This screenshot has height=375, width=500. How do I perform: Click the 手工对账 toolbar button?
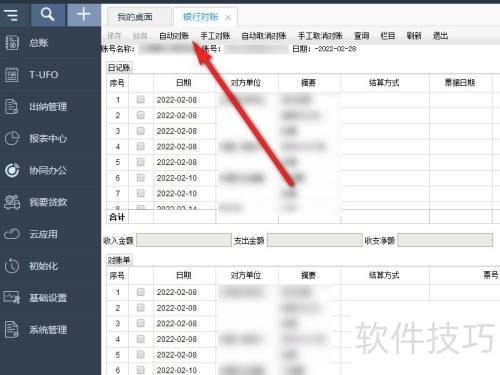(x=215, y=36)
